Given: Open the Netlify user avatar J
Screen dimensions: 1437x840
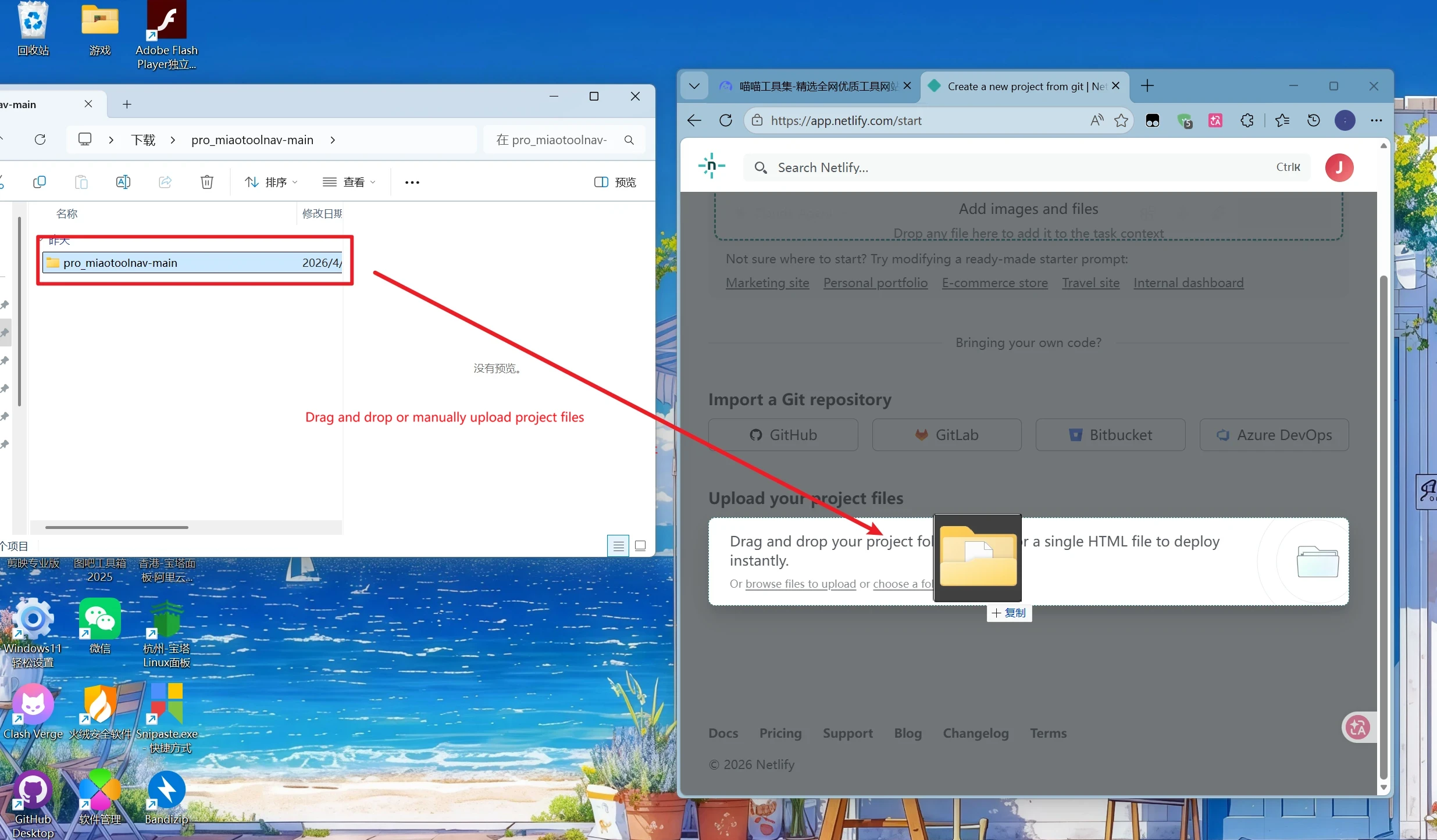Looking at the screenshot, I should point(1339,167).
